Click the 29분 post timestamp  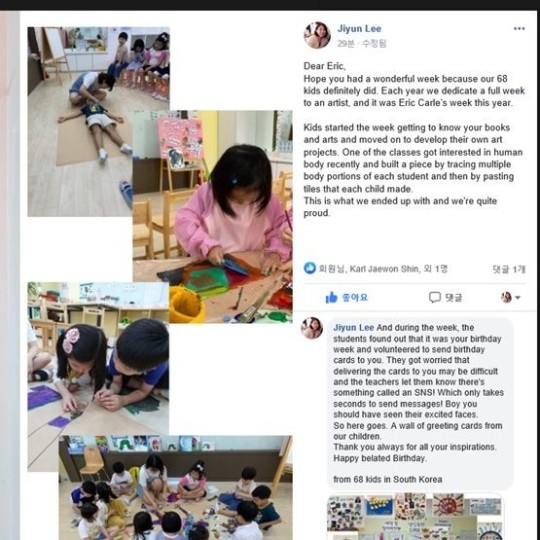point(345,43)
